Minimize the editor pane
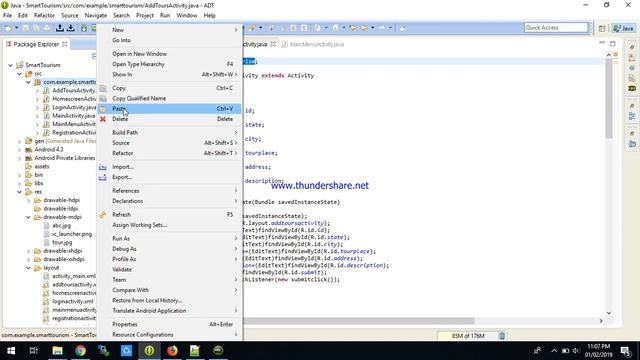The width and height of the screenshot is (640, 360). pos(602,43)
